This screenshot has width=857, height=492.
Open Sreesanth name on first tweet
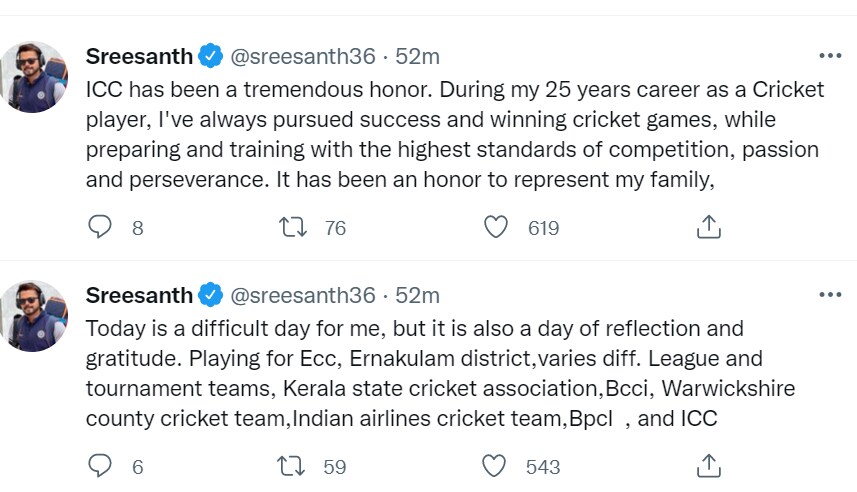(139, 56)
